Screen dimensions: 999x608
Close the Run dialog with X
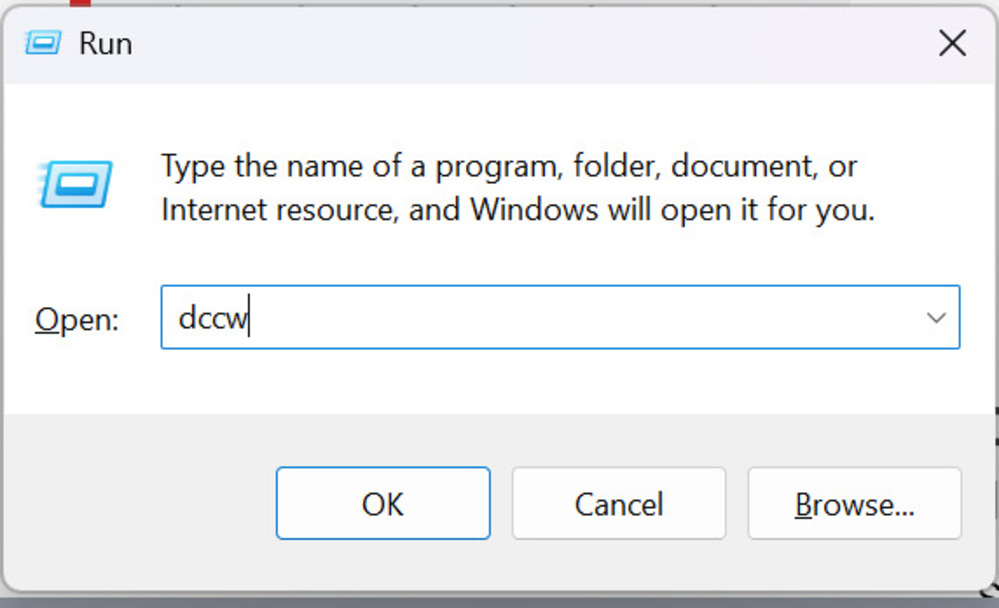[951, 43]
